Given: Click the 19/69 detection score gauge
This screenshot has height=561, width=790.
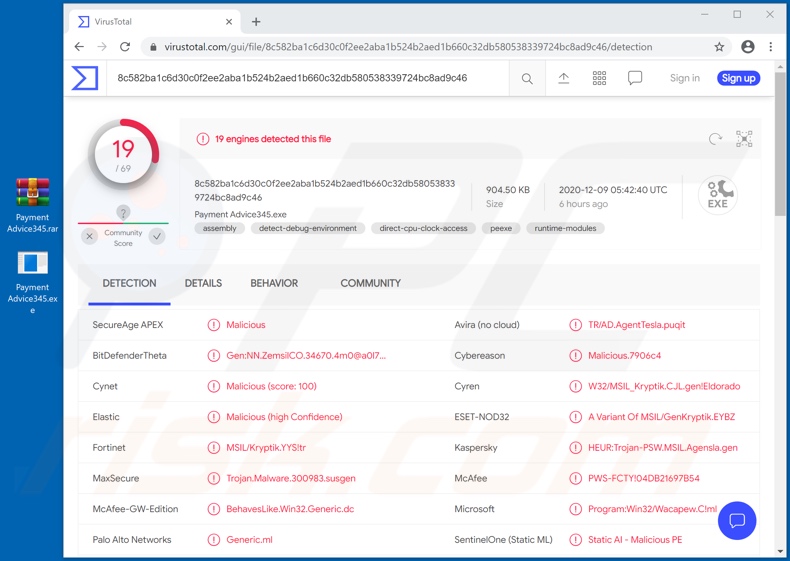Looking at the screenshot, I should point(123,154).
